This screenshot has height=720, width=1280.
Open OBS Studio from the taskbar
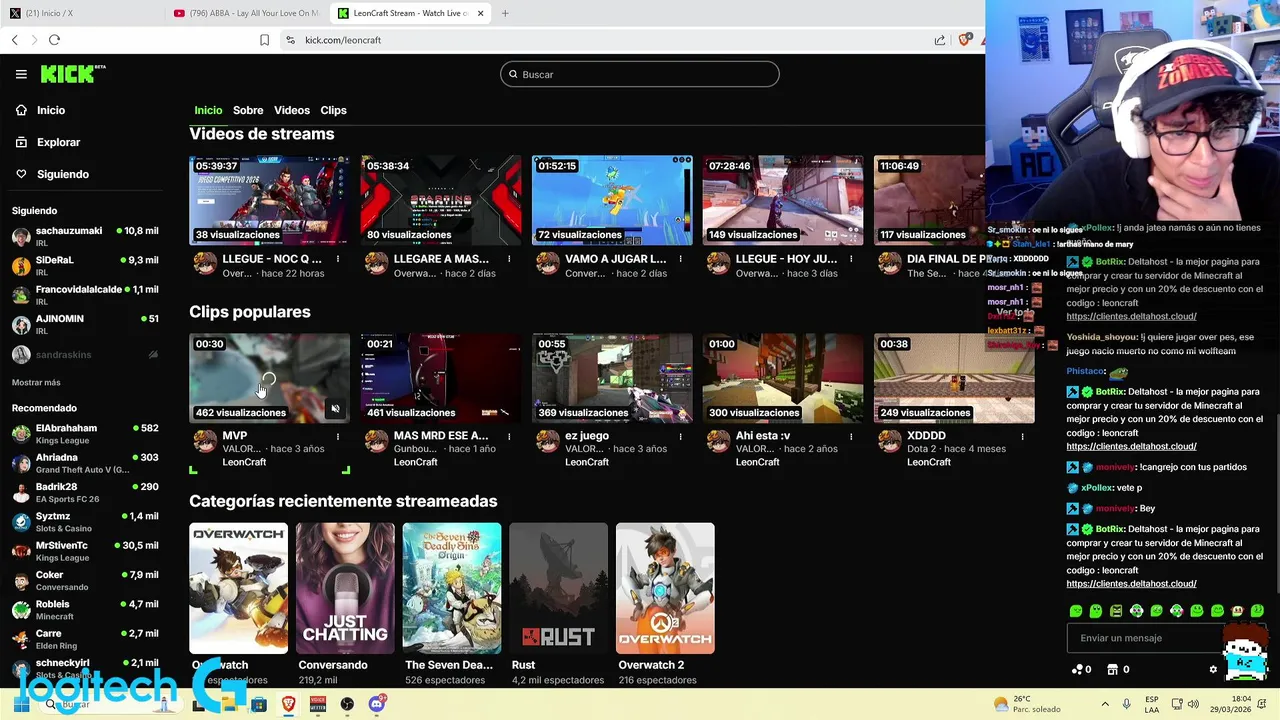[347, 704]
